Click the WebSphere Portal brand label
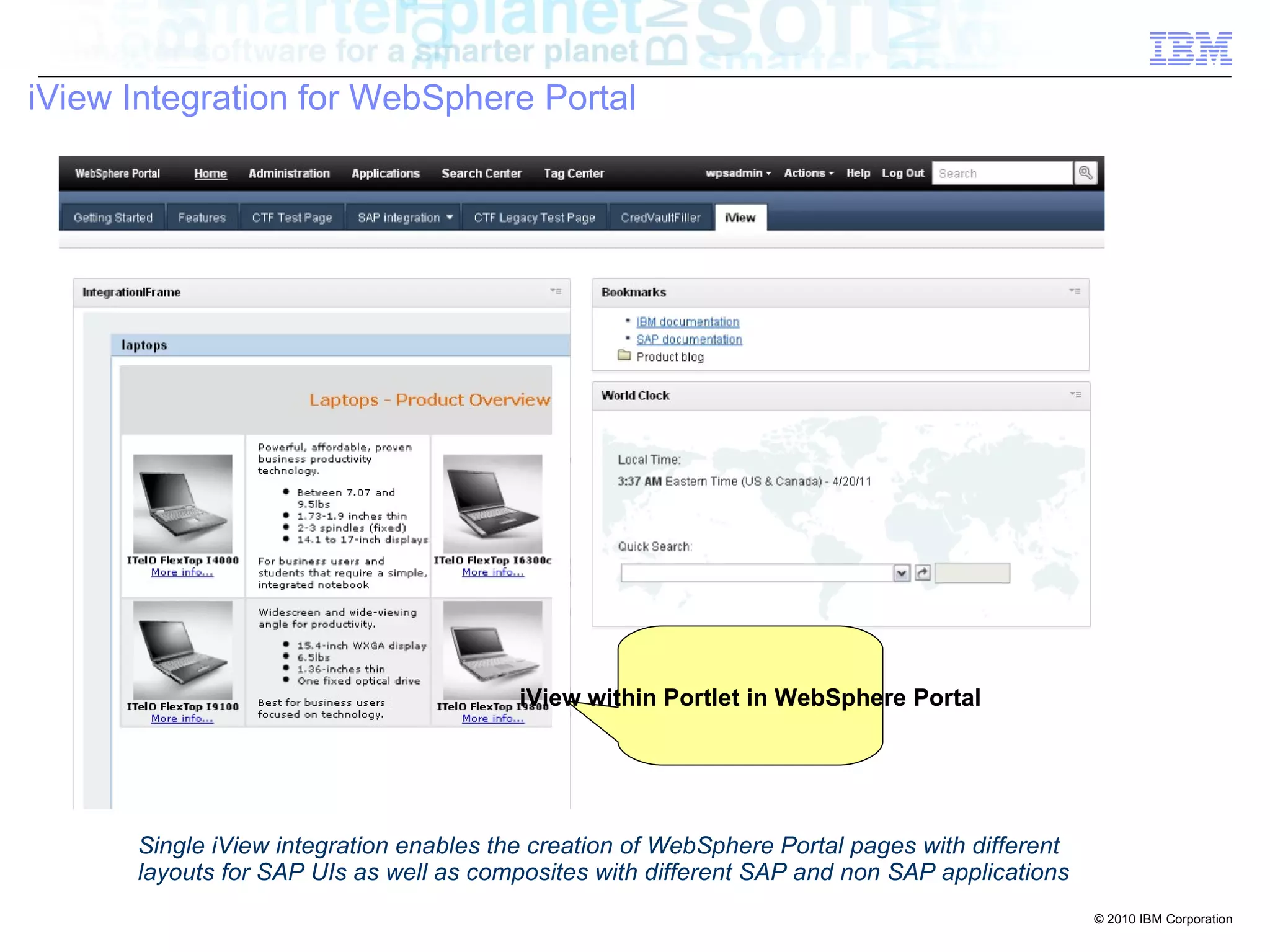Screen dimensions: 1270x952 point(117,174)
